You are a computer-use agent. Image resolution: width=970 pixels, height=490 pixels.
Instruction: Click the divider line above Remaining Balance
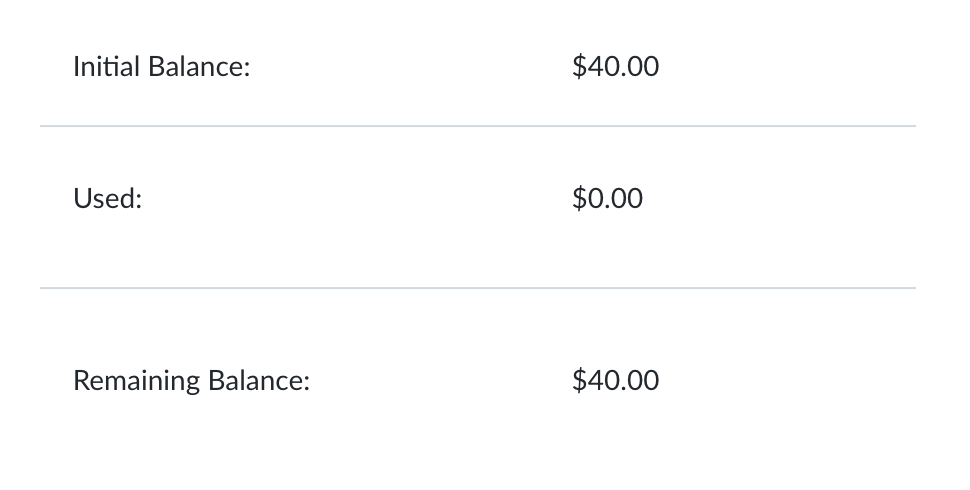click(x=477, y=288)
